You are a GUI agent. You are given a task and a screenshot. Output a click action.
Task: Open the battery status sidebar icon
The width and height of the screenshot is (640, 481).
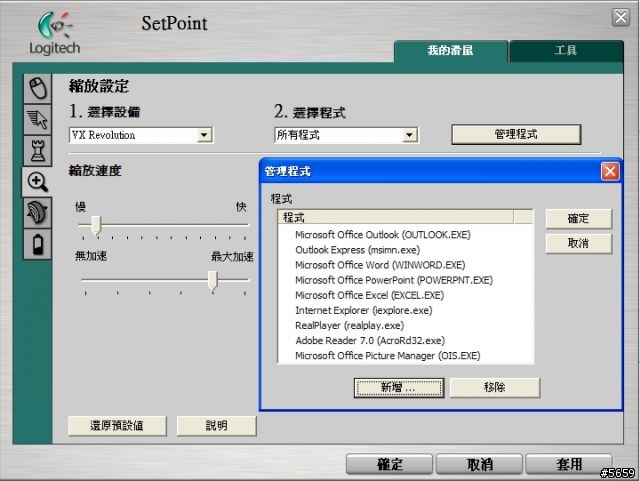point(38,244)
